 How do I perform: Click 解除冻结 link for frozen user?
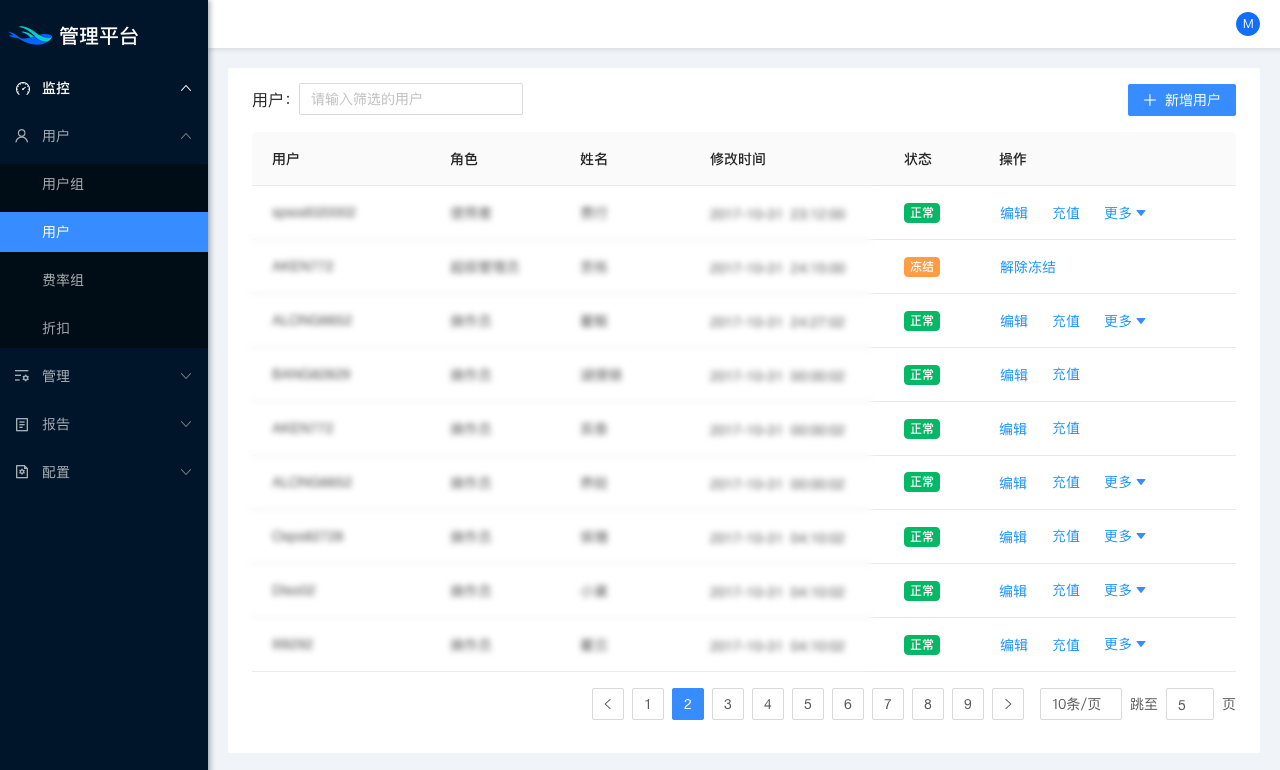coord(1027,267)
